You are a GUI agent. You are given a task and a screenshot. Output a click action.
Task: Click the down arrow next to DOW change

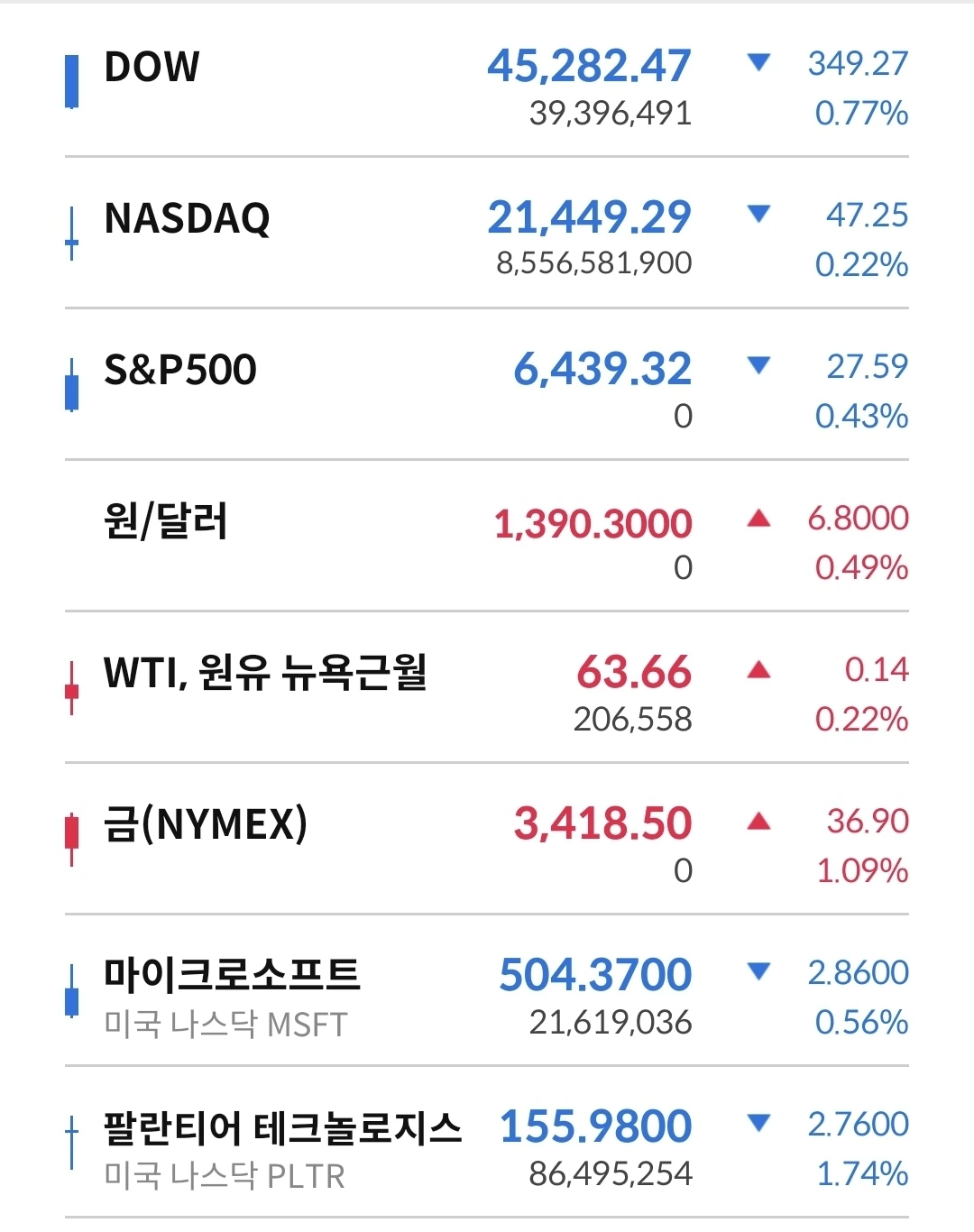click(759, 62)
